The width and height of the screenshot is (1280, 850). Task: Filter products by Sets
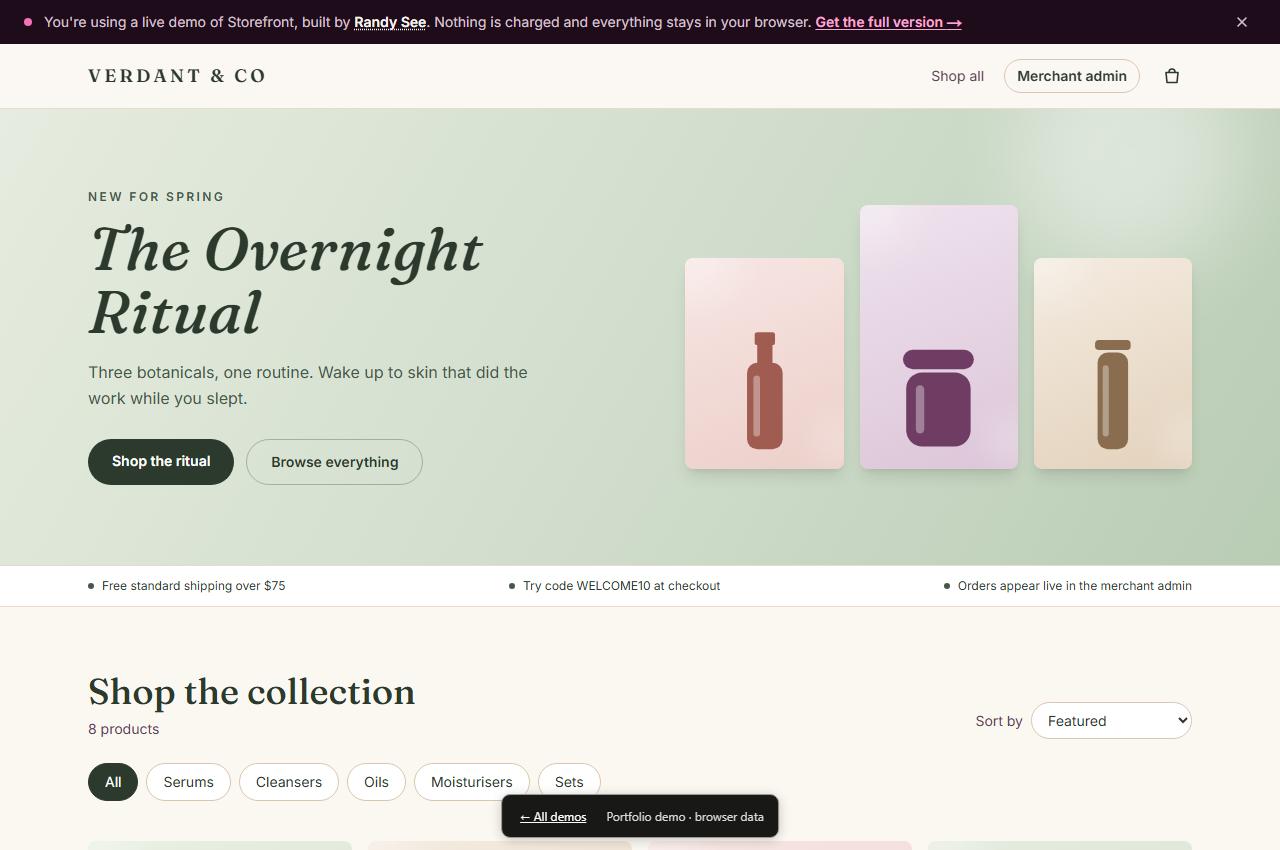(569, 782)
